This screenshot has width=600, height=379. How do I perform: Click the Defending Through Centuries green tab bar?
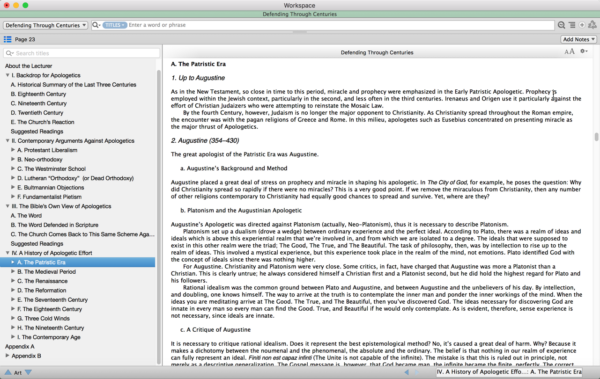point(300,14)
